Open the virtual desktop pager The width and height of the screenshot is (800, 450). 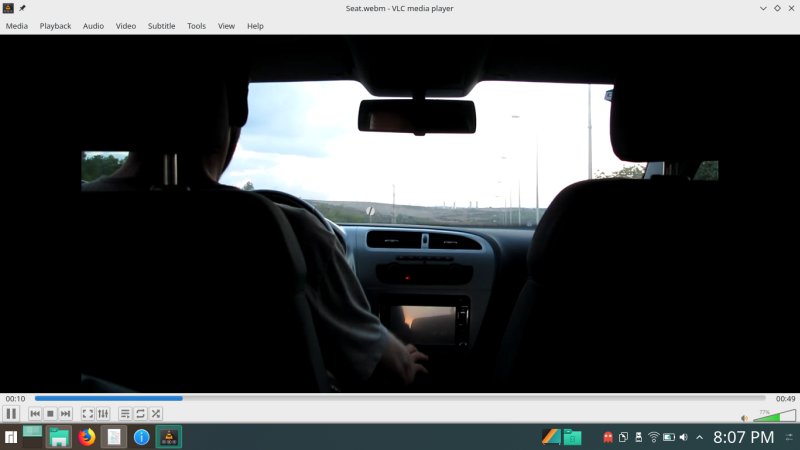(x=32, y=437)
